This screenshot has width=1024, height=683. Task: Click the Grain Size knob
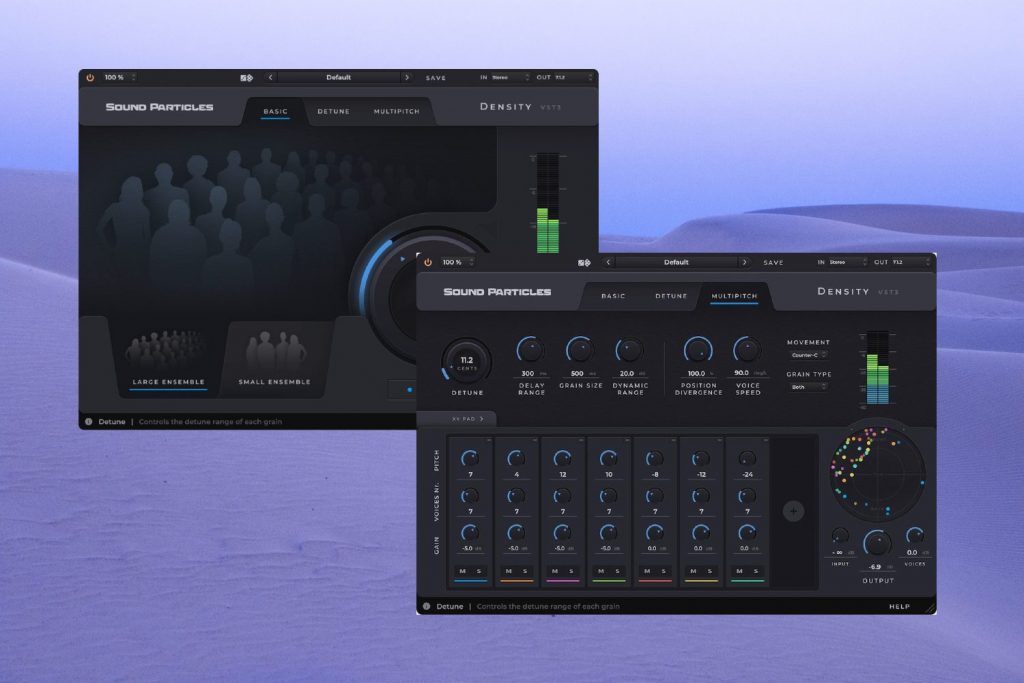point(579,350)
